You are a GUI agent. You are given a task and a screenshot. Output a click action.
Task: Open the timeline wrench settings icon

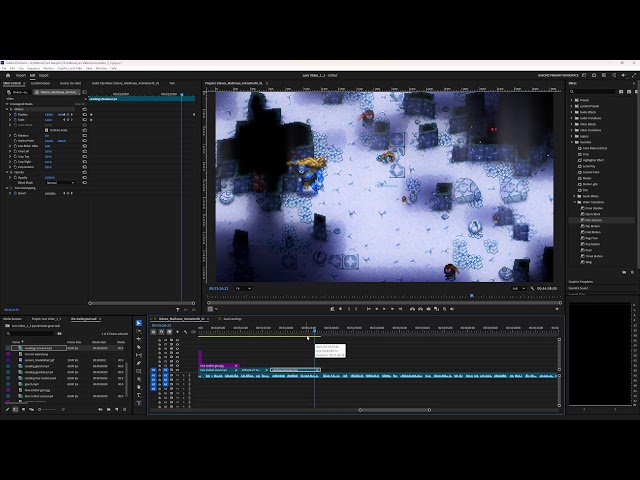[x=185, y=332]
